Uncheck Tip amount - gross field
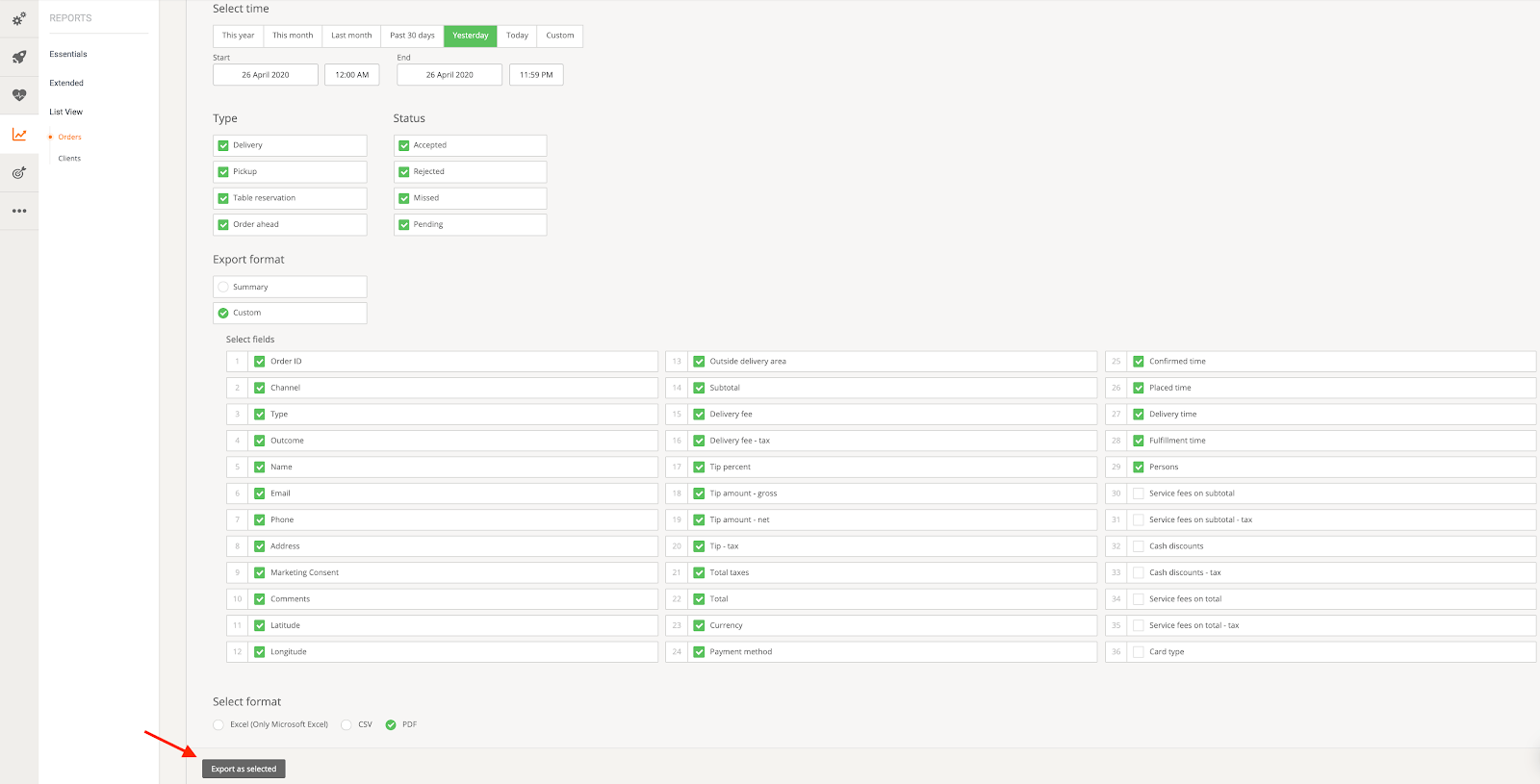Image resolution: width=1540 pixels, height=784 pixels. point(700,493)
